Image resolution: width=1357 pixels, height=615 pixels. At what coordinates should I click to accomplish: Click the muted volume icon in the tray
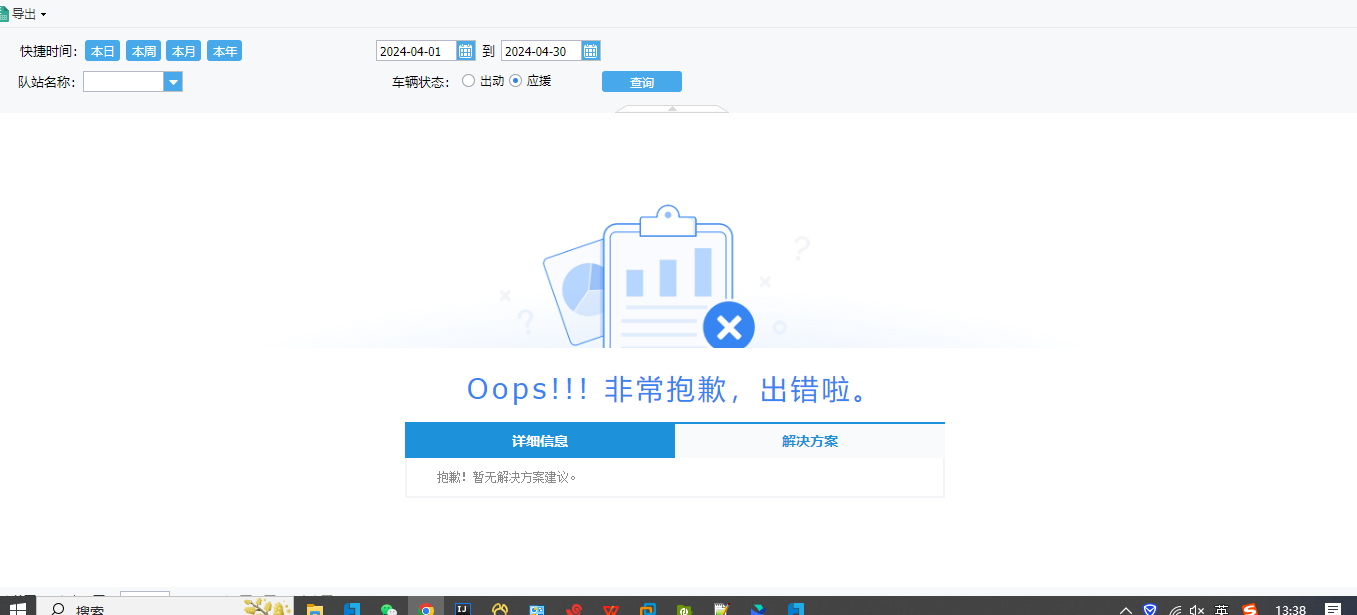pyautogui.click(x=1197, y=609)
